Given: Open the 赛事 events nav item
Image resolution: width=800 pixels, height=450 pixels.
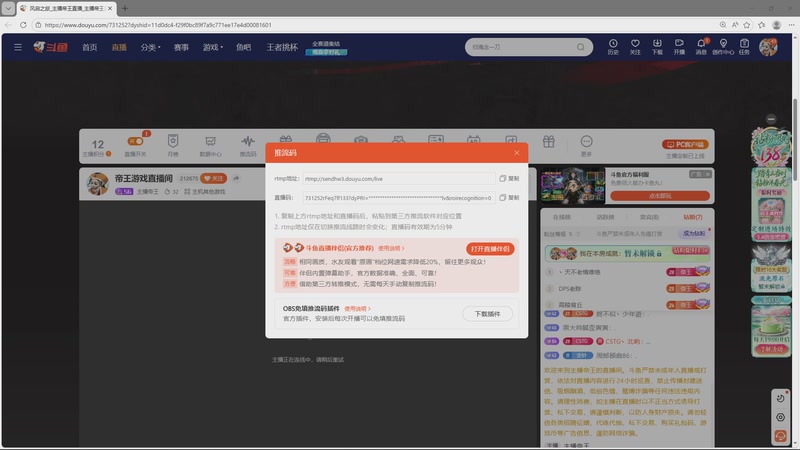Looking at the screenshot, I should (181, 47).
